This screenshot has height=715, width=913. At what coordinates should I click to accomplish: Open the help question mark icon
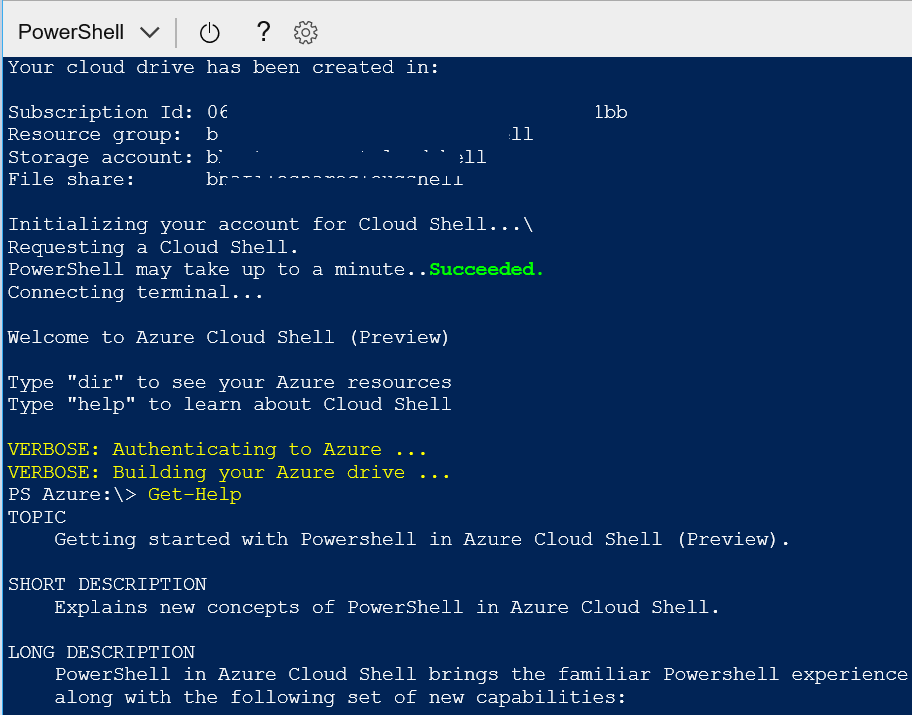click(x=263, y=32)
